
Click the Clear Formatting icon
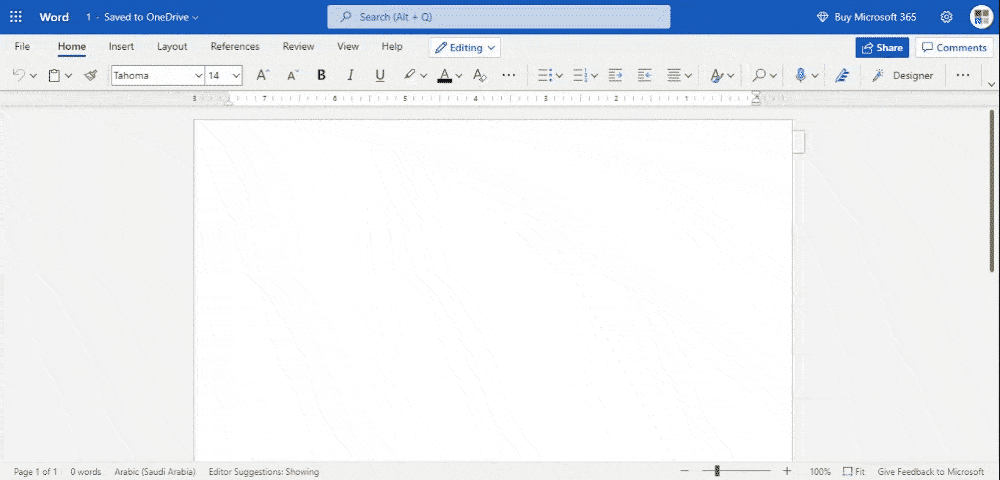479,75
